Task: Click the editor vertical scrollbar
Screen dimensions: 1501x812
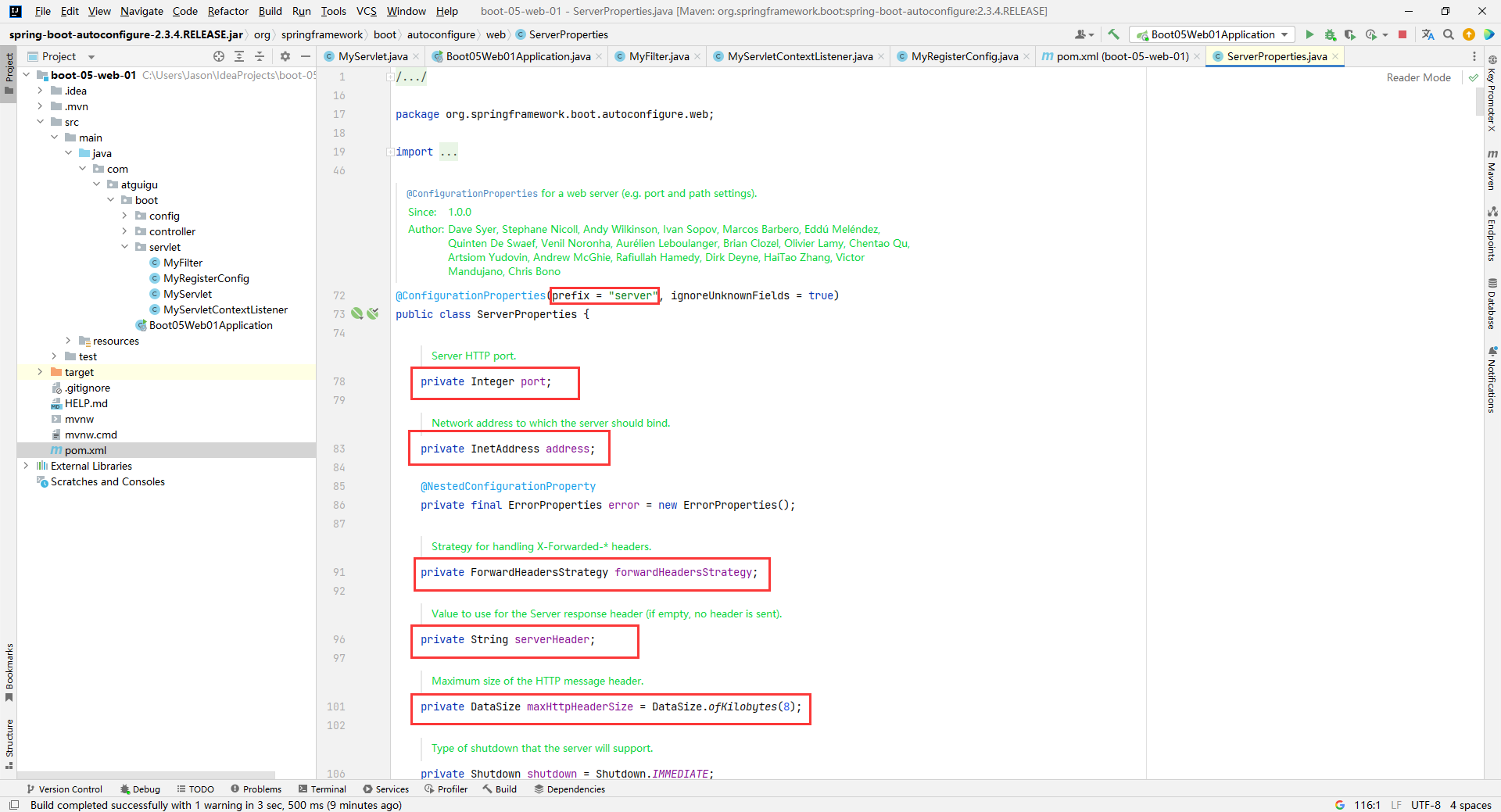Action: coord(1479,102)
